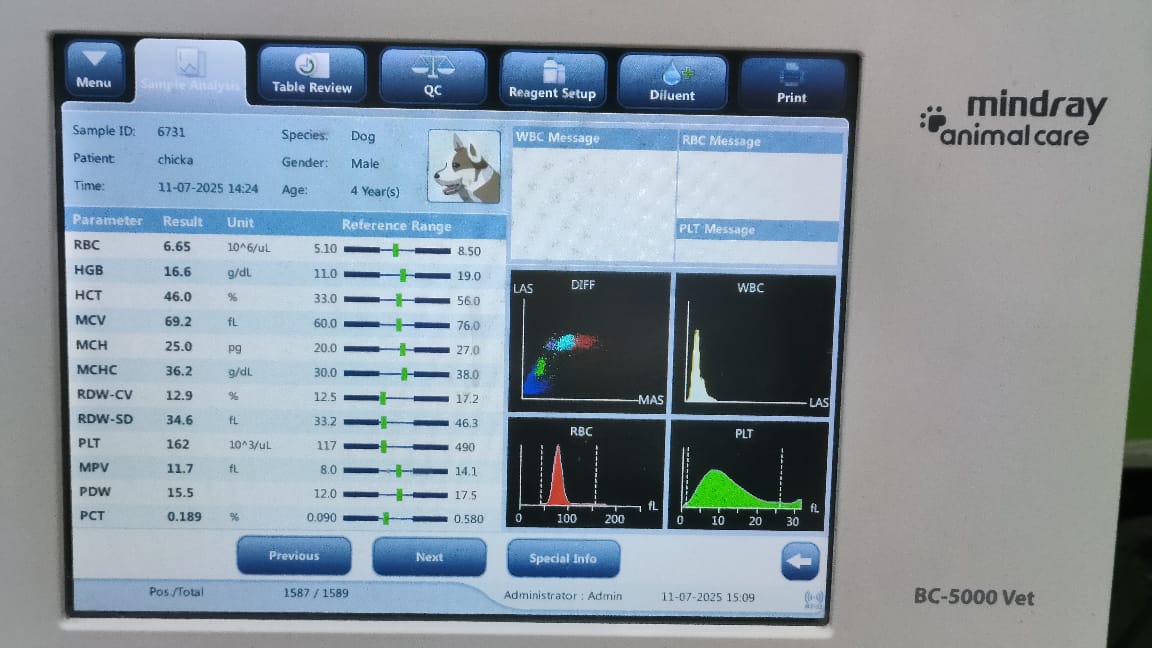Click the dog species picture
Screen dimensions: 1152x648
tap(464, 167)
